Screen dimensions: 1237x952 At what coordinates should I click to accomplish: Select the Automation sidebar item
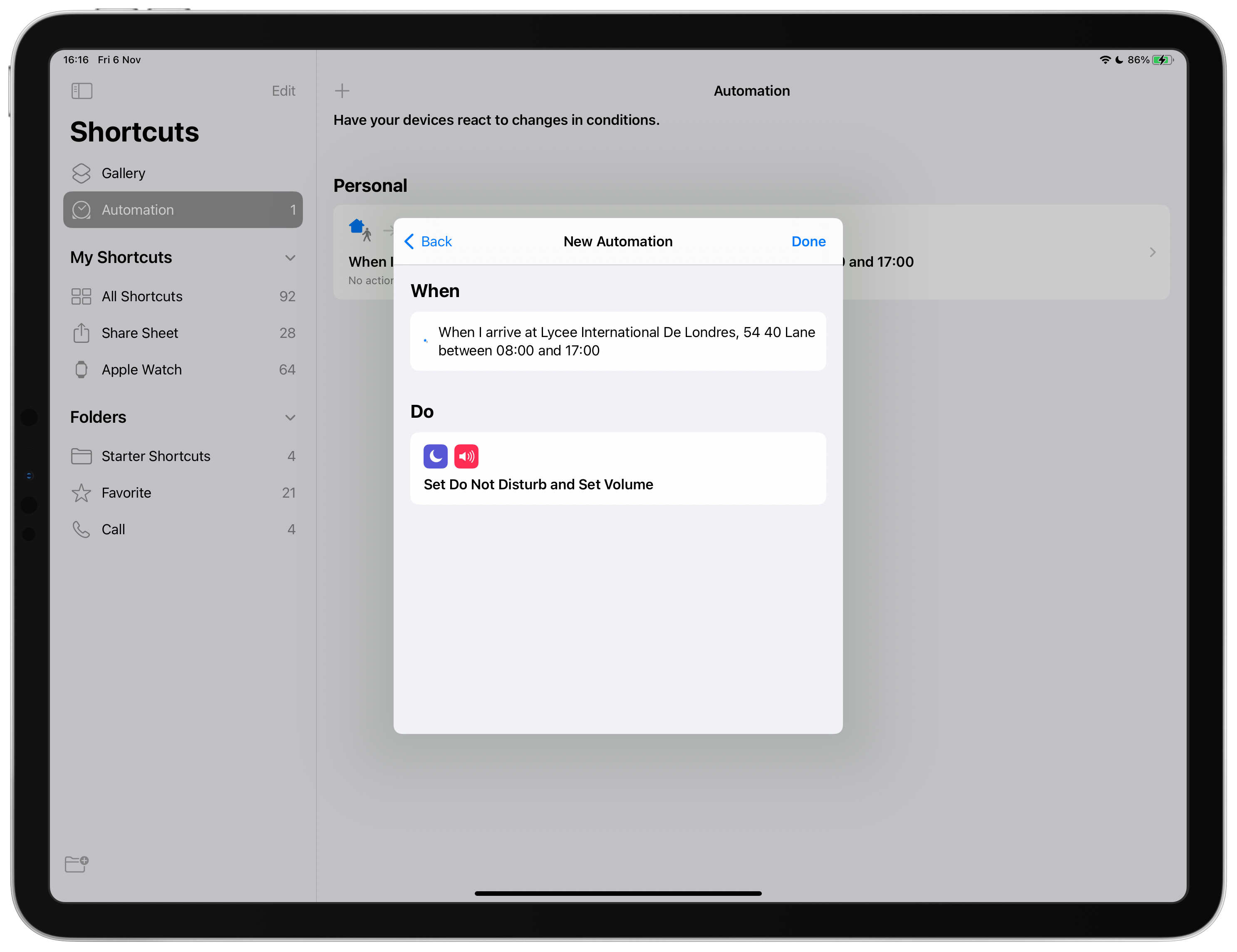coord(182,210)
